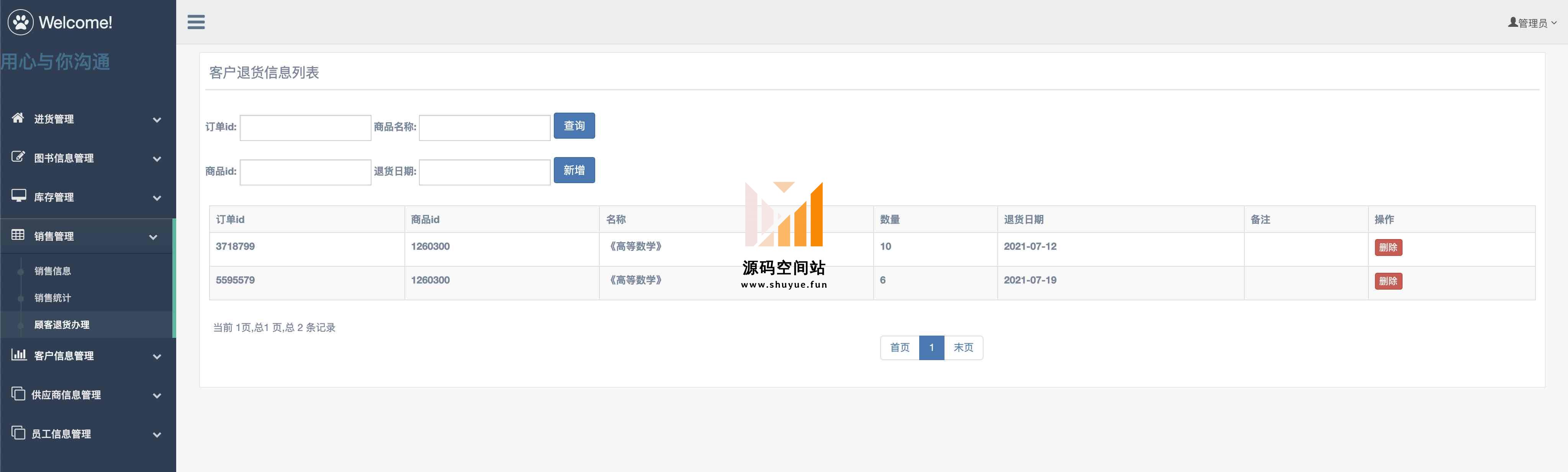Screen dimensions: 1568x472
Task: Click the table icon beside 销售管理
Action: pos(18,234)
